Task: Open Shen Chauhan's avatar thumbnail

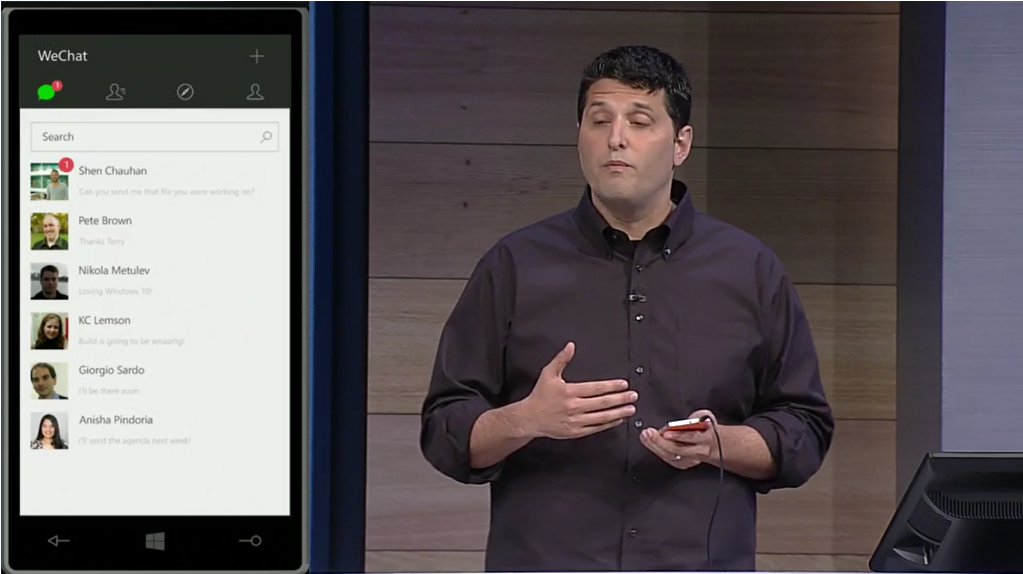Action: [x=49, y=181]
